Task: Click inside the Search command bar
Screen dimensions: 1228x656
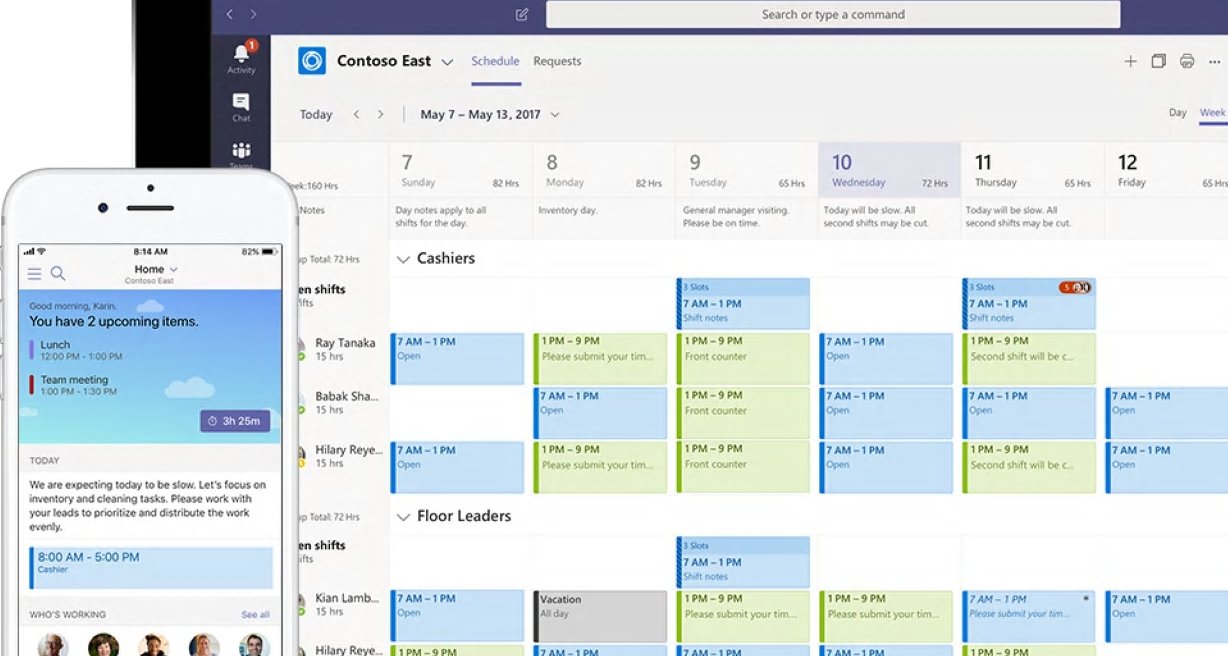Action: (x=834, y=14)
